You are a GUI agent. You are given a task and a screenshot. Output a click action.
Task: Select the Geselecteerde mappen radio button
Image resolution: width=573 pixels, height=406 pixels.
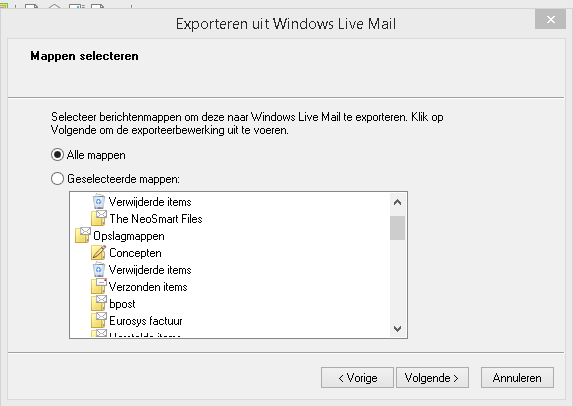(57, 179)
